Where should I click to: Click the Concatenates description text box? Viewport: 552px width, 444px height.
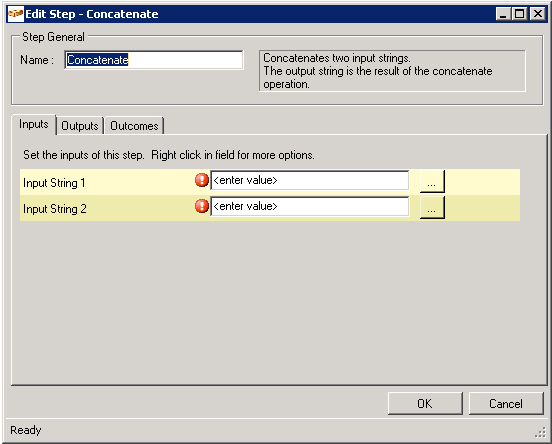[x=392, y=71]
